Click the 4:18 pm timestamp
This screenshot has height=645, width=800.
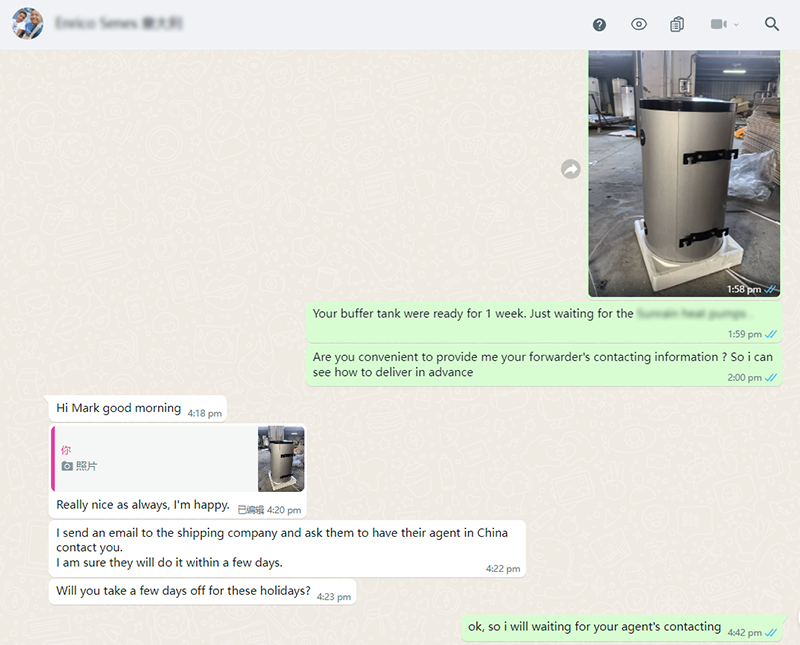click(205, 413)
